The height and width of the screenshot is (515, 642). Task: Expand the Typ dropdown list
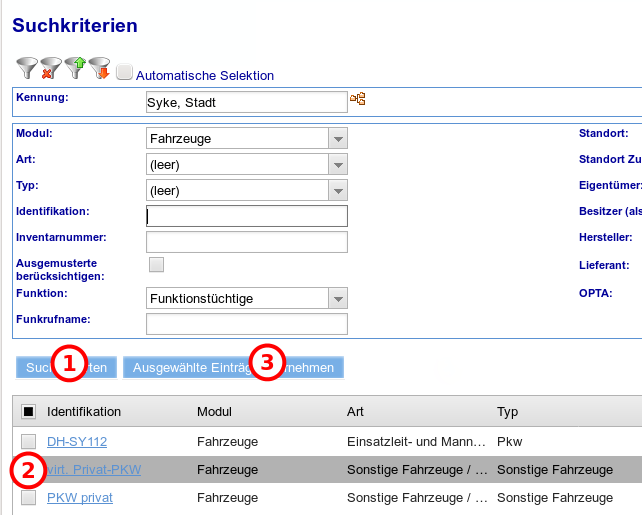click(x=338, y=190)
